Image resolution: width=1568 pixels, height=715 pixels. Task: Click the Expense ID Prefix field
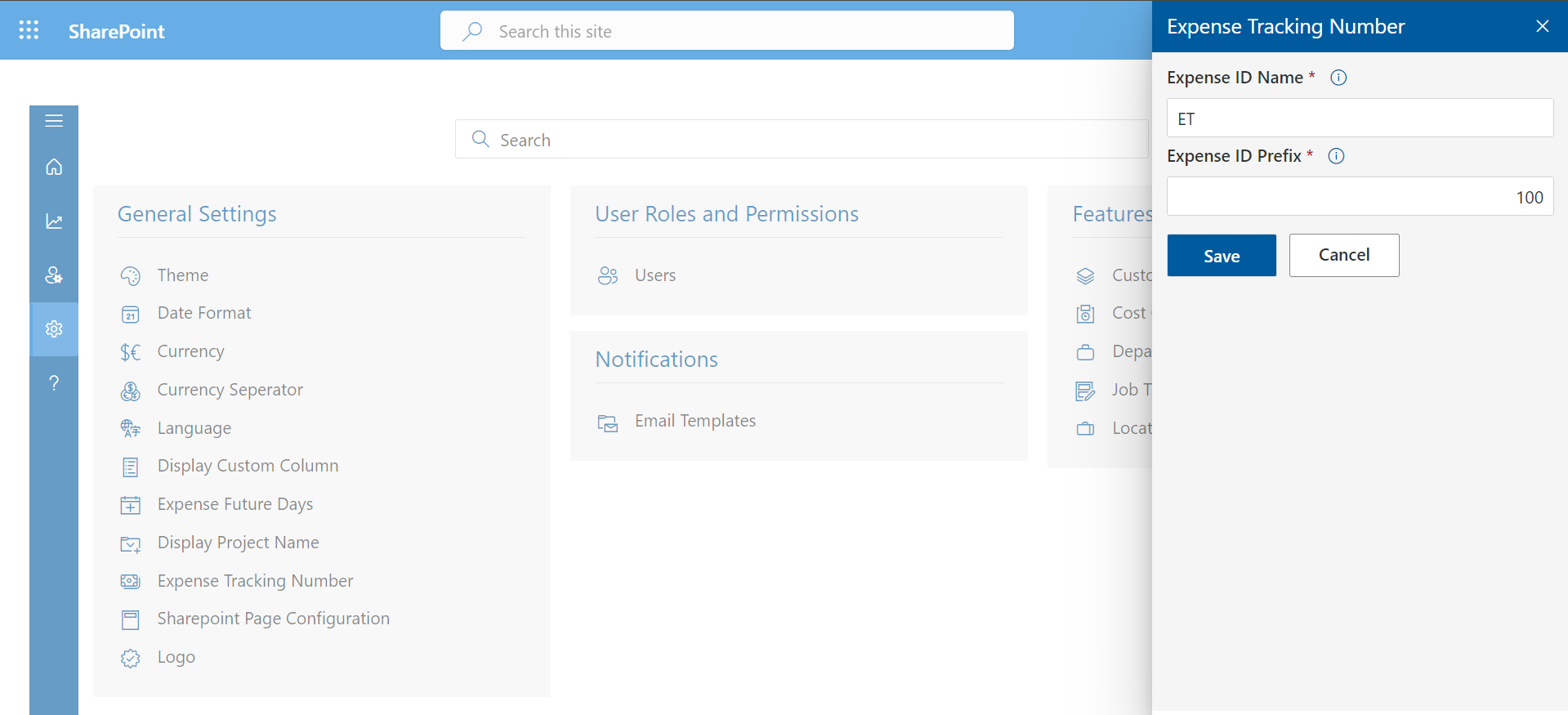tap(1360, 196)
